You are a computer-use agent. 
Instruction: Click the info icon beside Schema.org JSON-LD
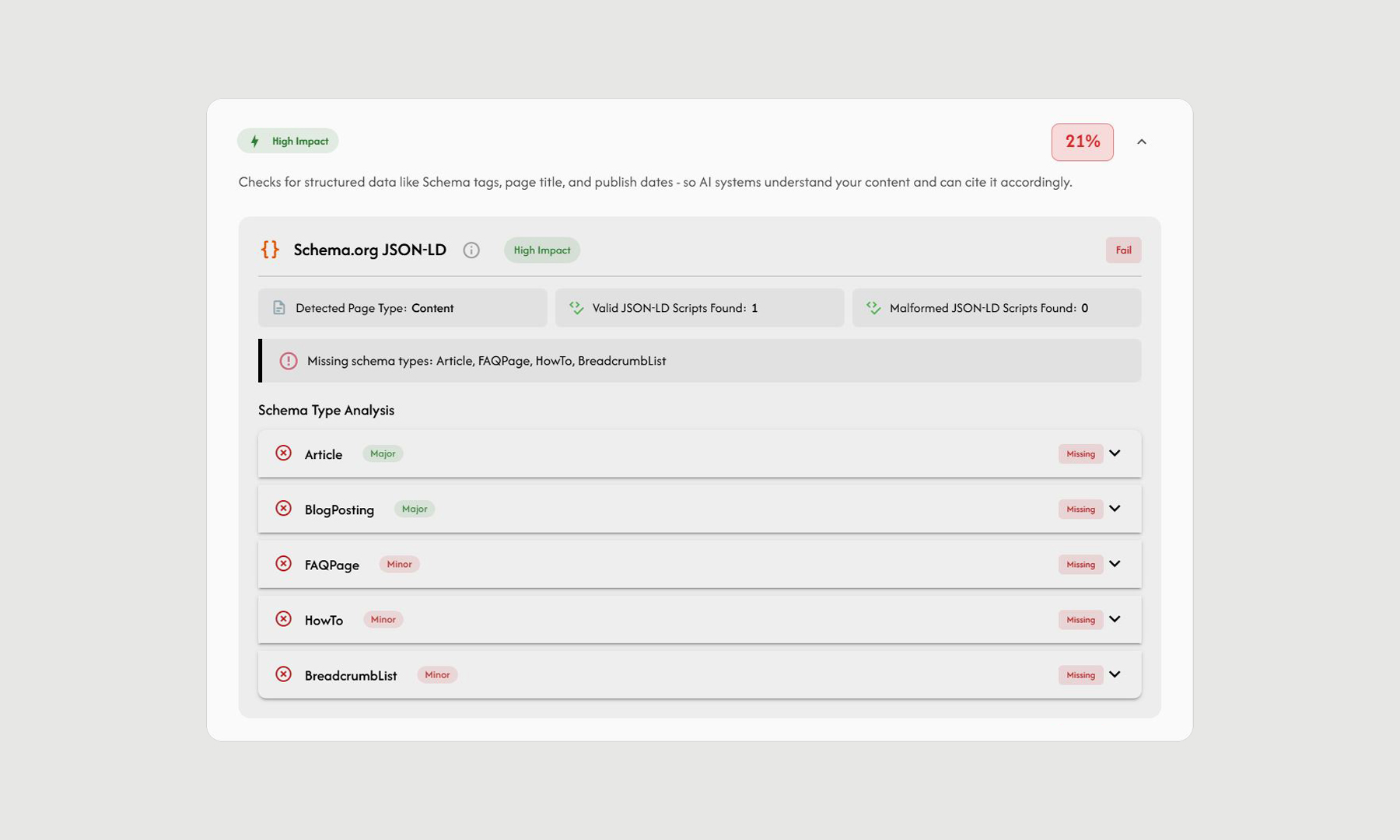tap(471, 250)
